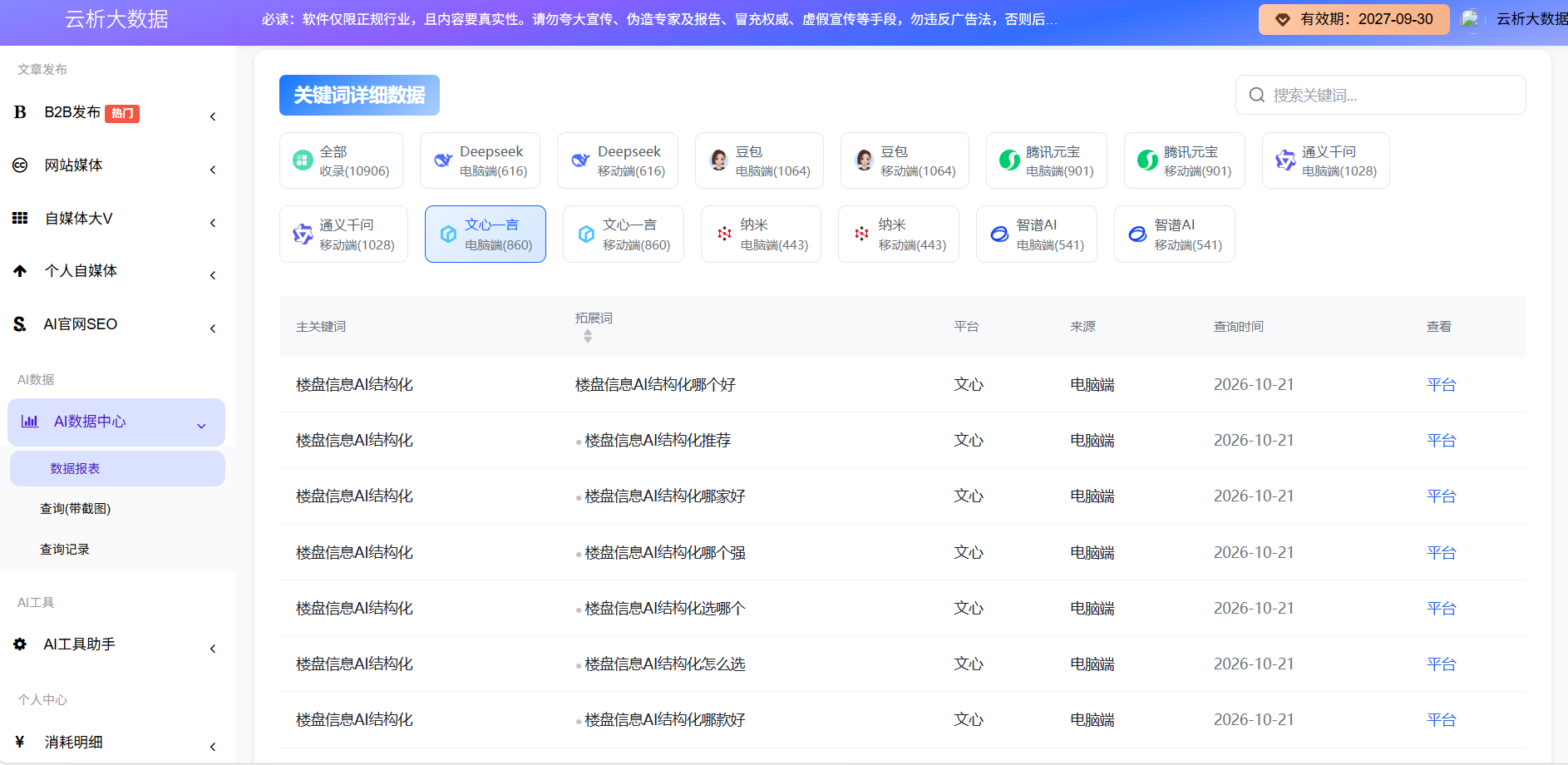Open the 数据报表 submenu item

(x=117, y=468)
